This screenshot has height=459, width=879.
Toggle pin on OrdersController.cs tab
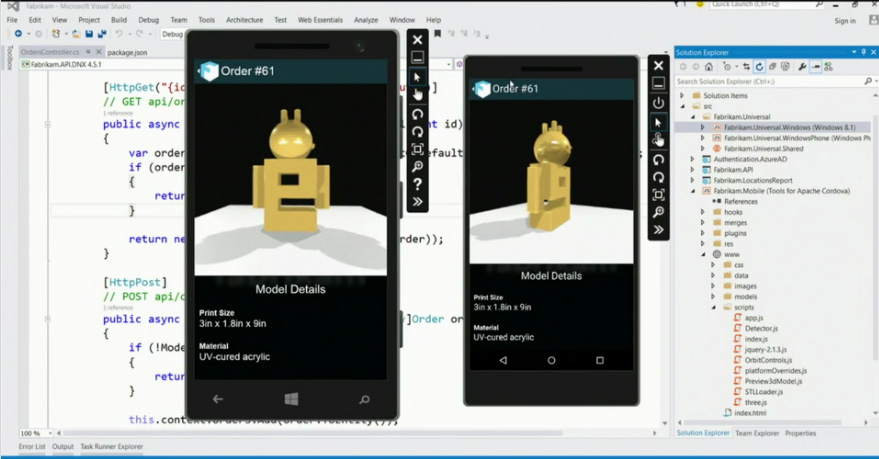pyautogui.click(x=88, y=52)
